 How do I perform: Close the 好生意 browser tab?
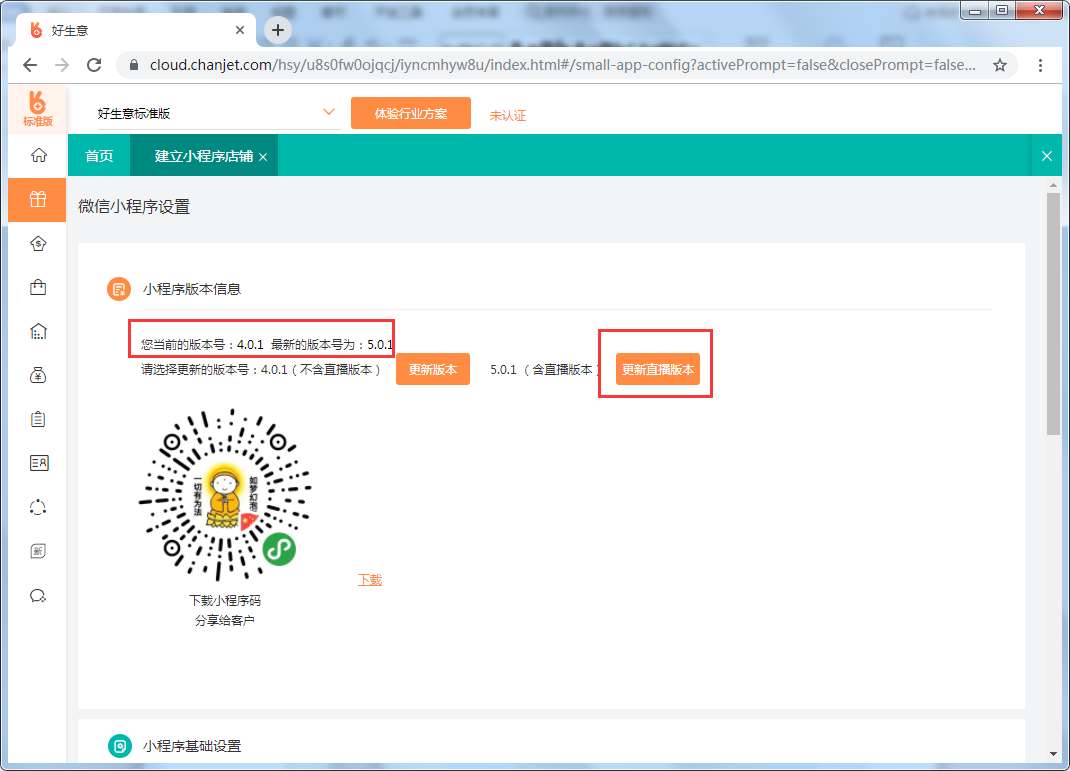coord(240,30)
